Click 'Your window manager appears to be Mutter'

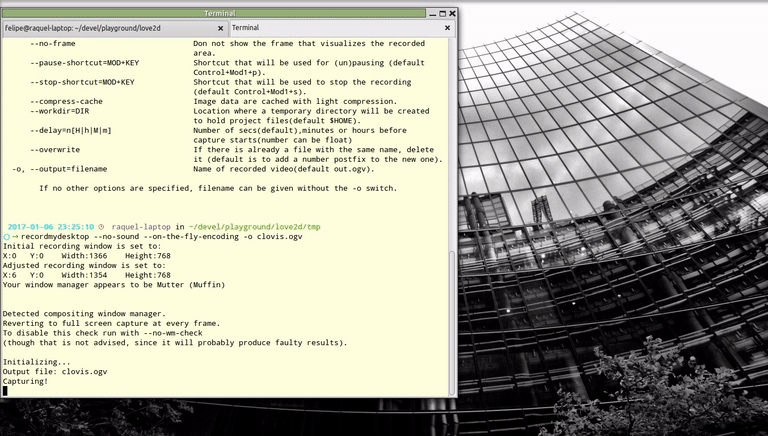tap(114, 285)
